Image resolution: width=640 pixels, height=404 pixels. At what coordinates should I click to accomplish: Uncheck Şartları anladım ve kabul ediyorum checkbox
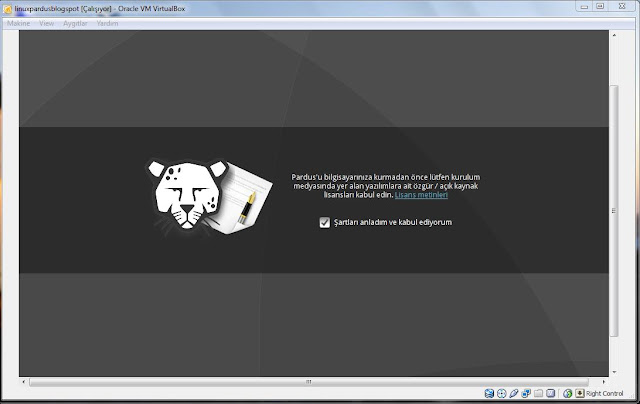click(324, 222)
